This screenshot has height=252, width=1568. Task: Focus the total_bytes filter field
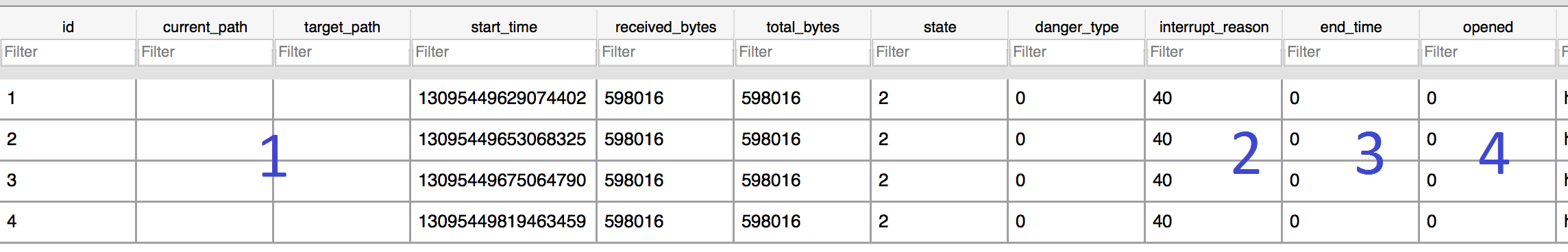pos(803,52)
